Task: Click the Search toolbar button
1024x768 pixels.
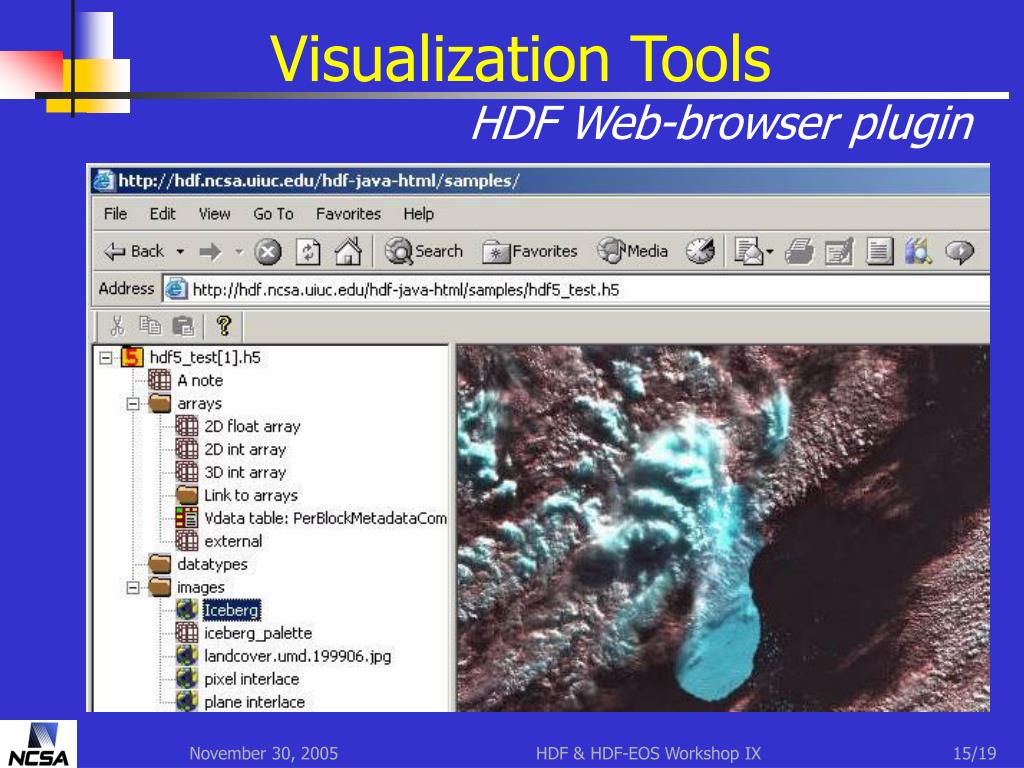Action: [x=423, y=251]
